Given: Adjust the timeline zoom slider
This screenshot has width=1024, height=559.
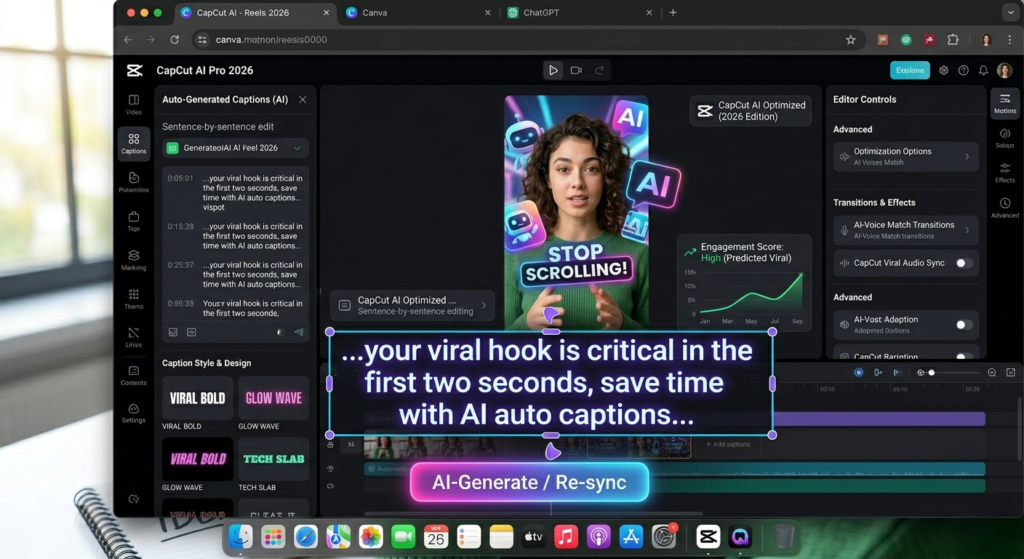Looking at the screenshot, I should point(932,372).
